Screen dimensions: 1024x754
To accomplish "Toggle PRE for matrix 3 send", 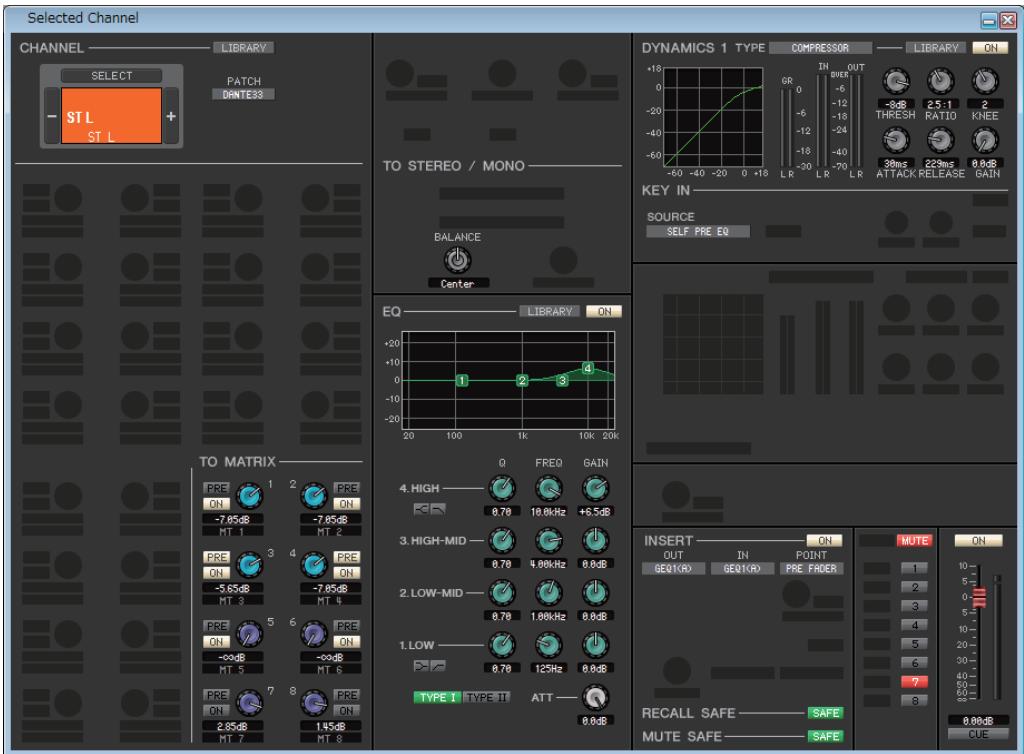I will (216, 558).
